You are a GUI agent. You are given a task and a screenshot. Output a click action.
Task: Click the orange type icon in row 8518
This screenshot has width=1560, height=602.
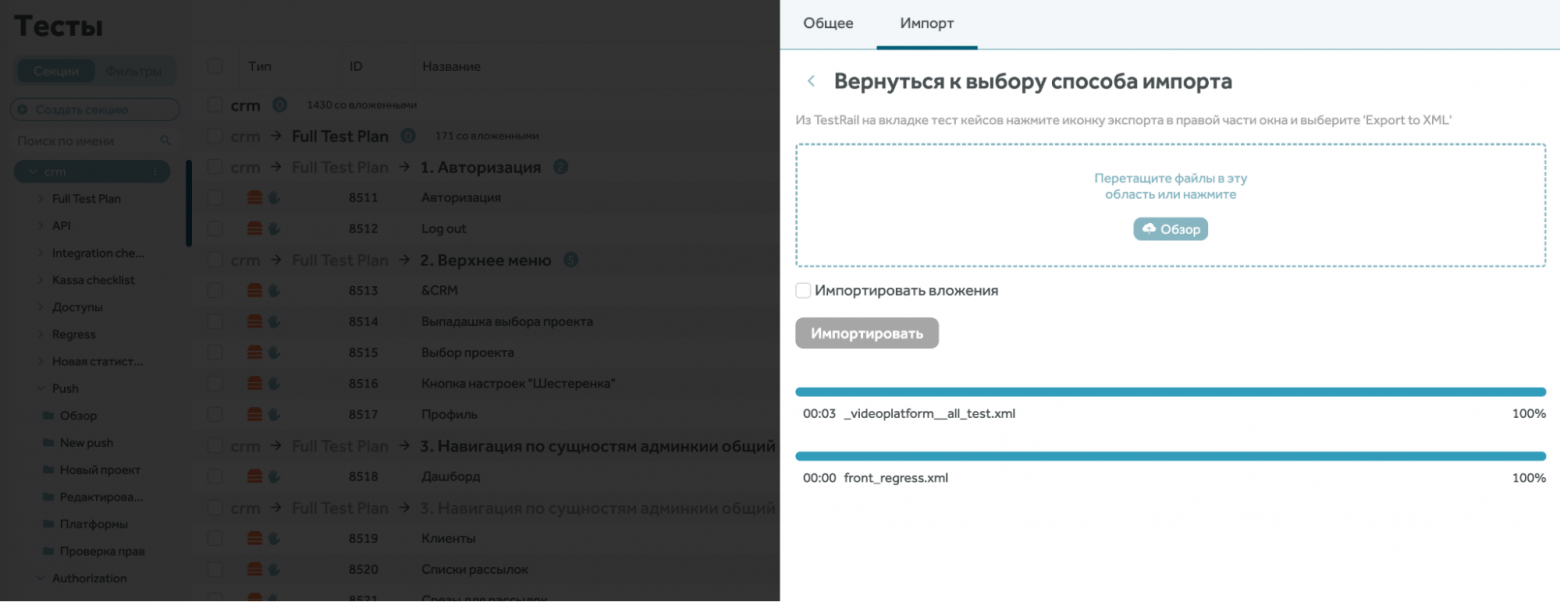254,477
